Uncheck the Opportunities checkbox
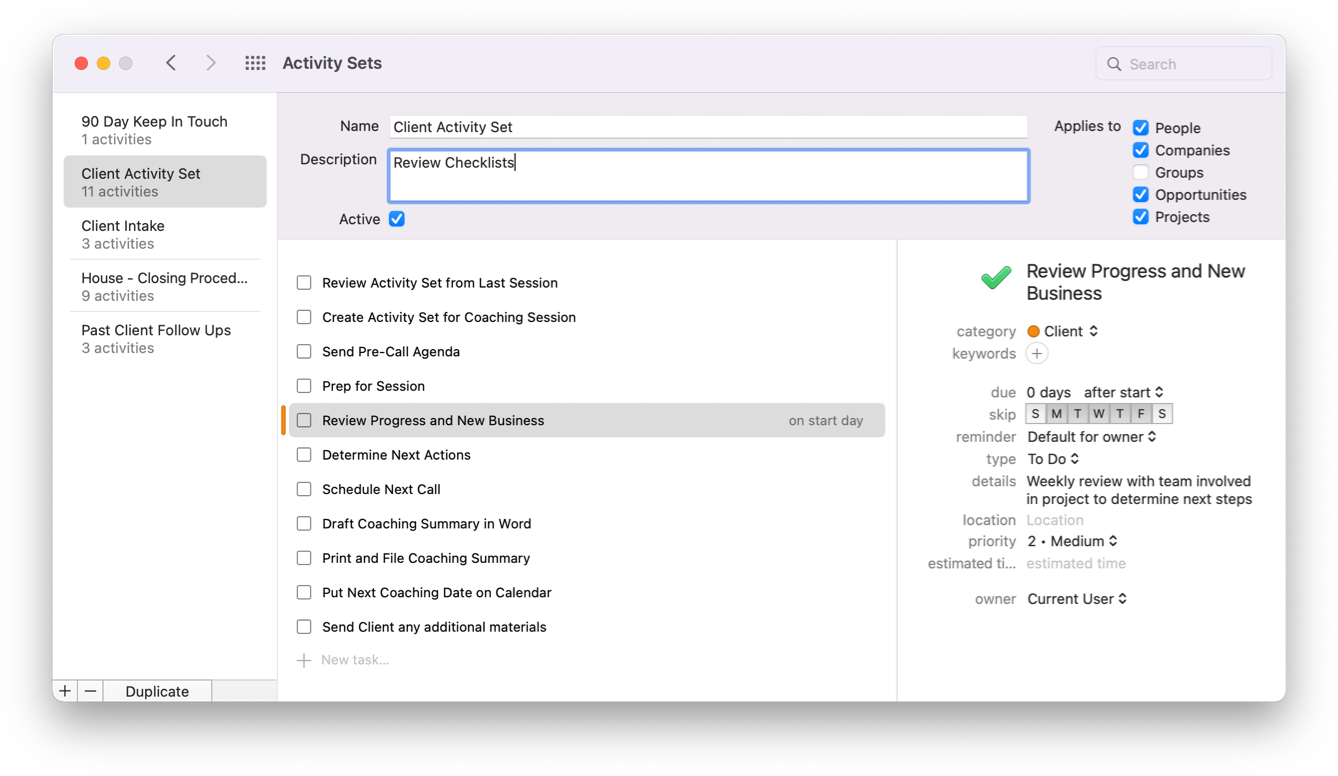 (1140, 194)
